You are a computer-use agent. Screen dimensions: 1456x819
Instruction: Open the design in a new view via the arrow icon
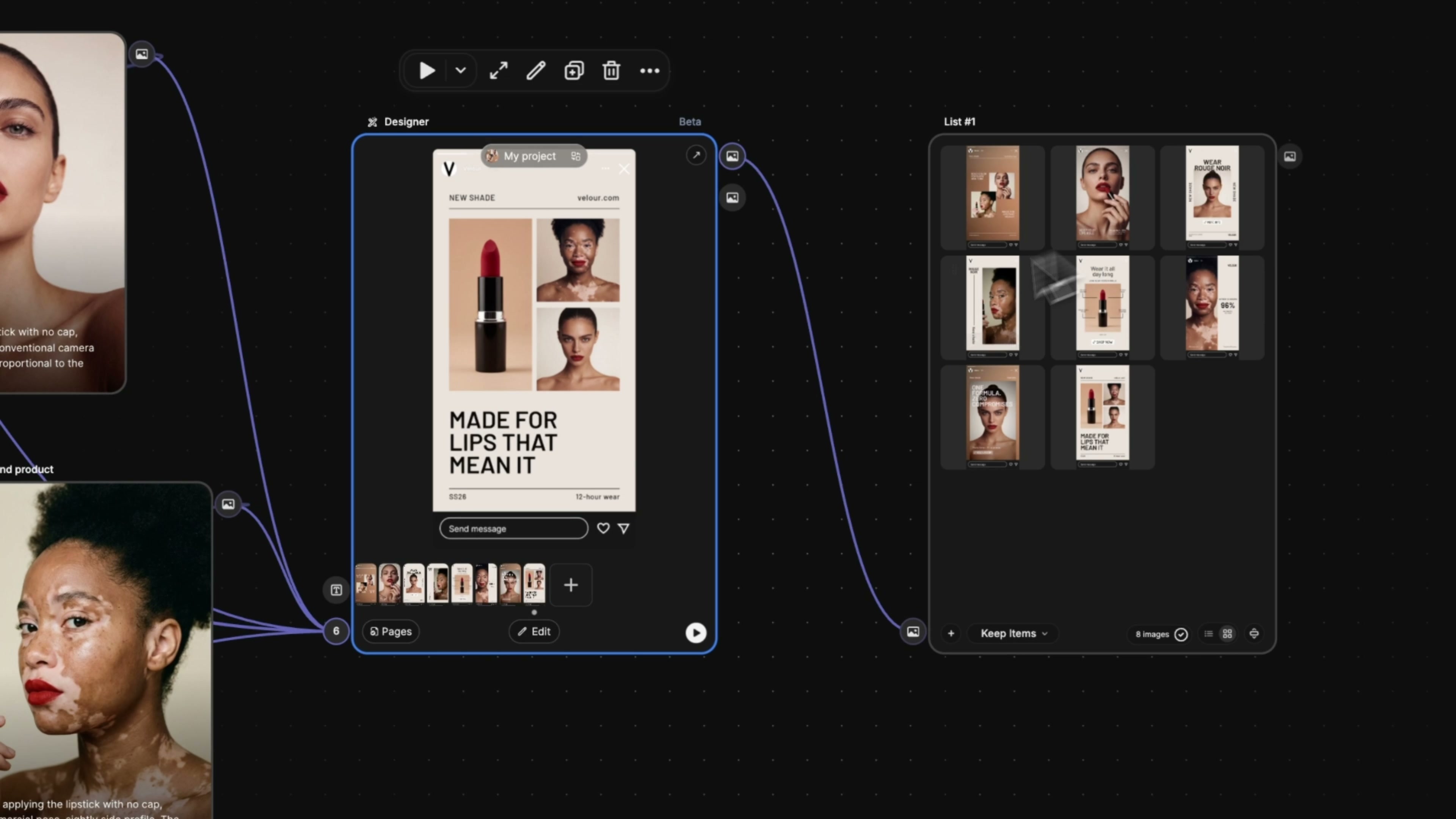coord(697,155)
